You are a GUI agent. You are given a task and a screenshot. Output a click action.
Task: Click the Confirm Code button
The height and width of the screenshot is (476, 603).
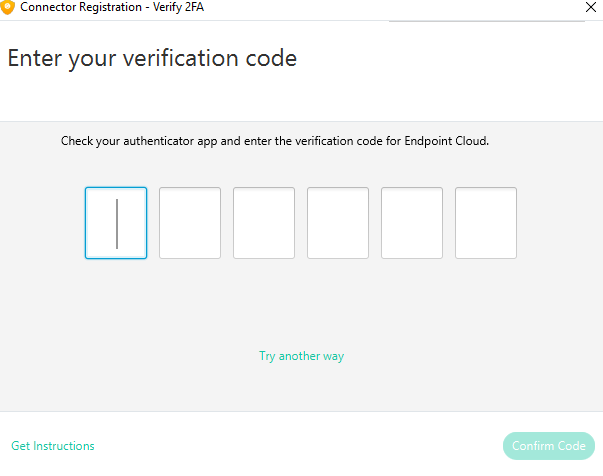(x=549, y=446)
